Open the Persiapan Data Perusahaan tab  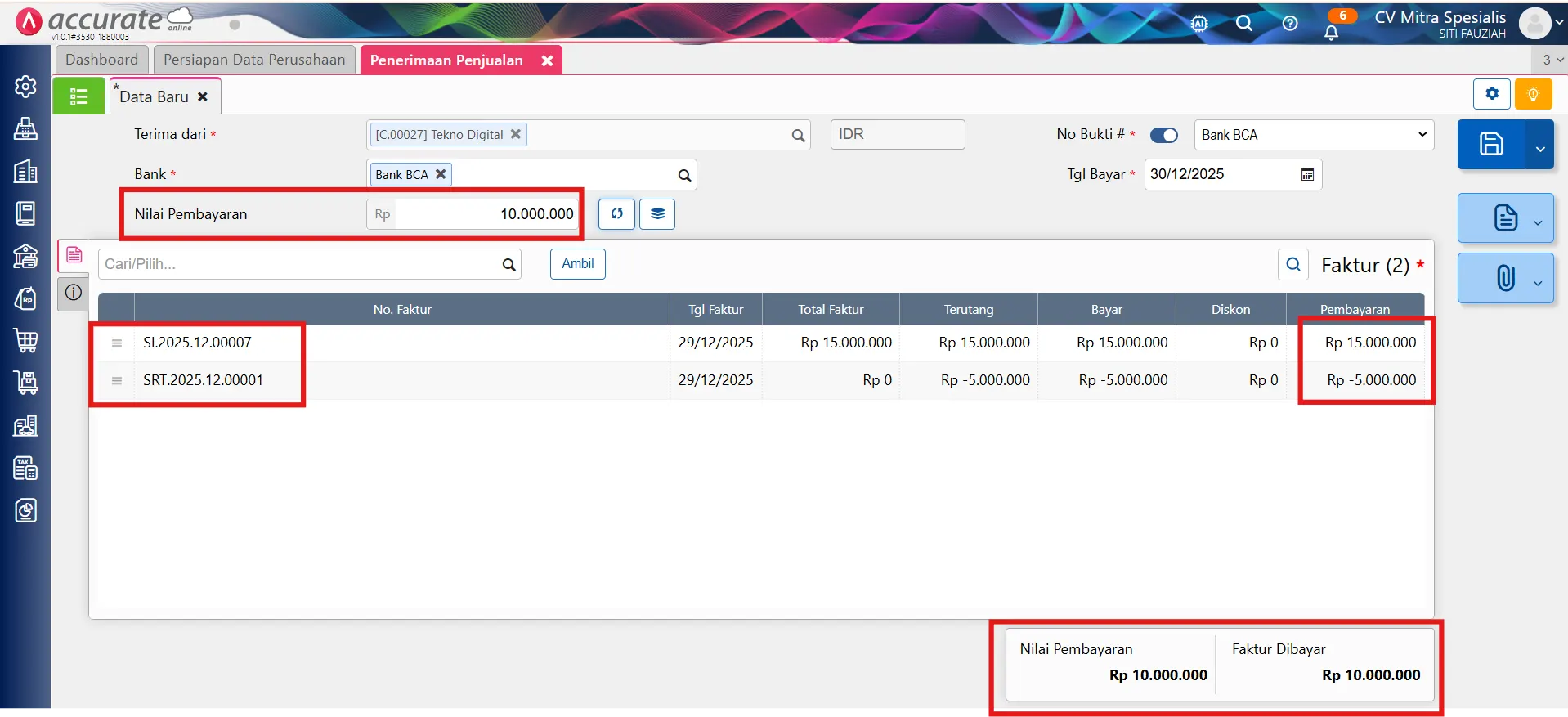click(254, 60)
